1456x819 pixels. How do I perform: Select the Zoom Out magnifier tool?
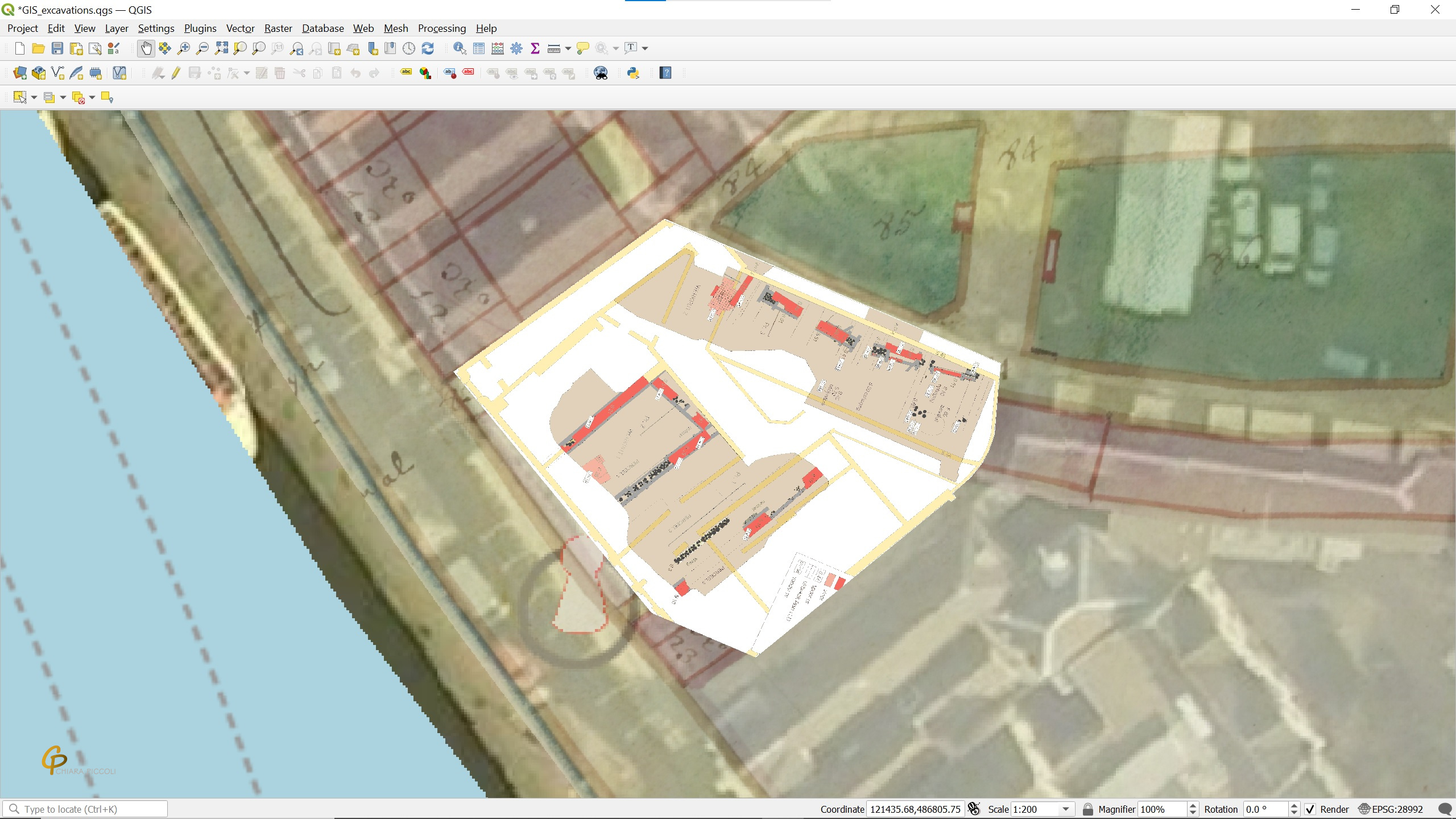(x=202, y=48)
